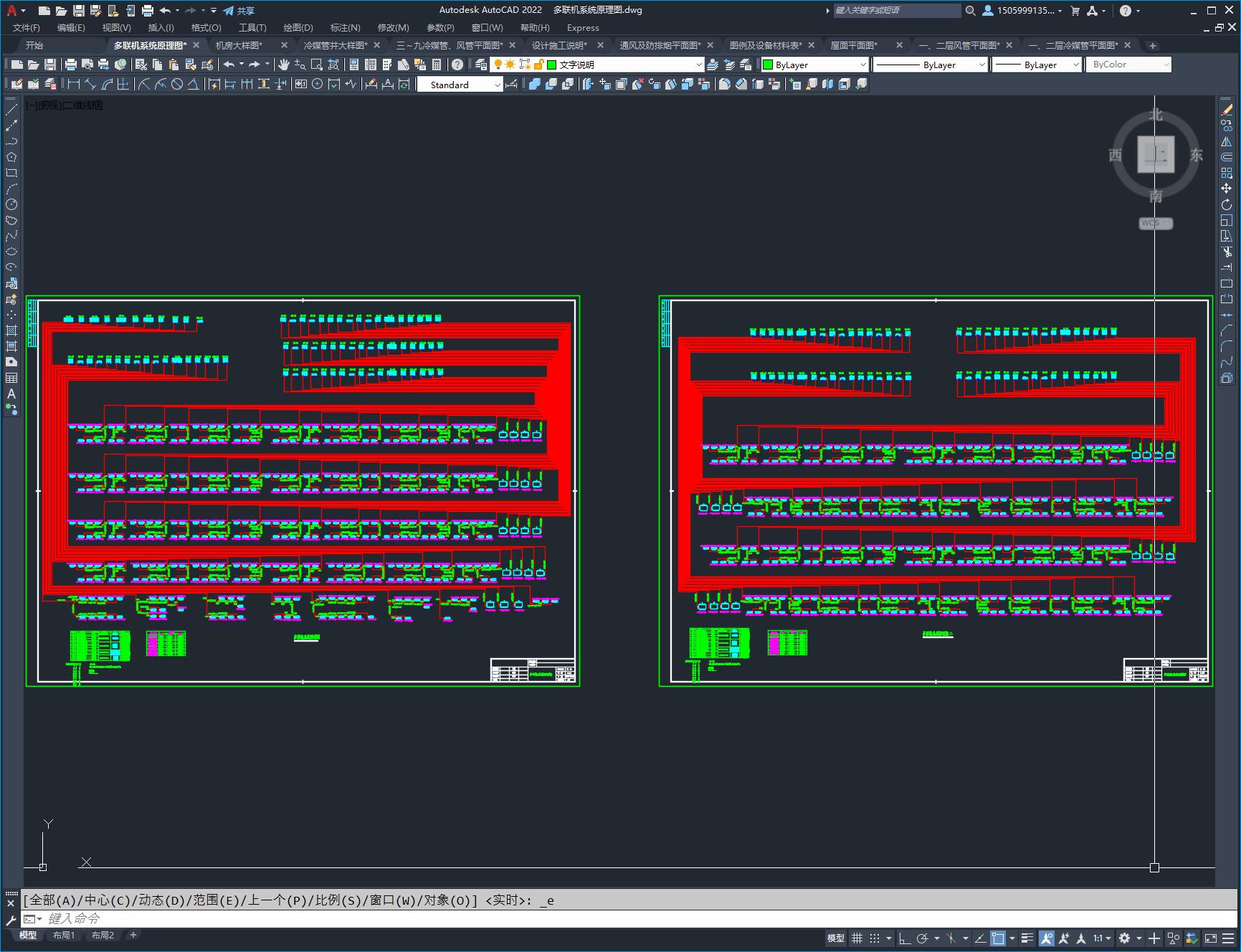1241x952 pixels.
Task: Select the Rotate tool
Action: [x=1227, y=204]
